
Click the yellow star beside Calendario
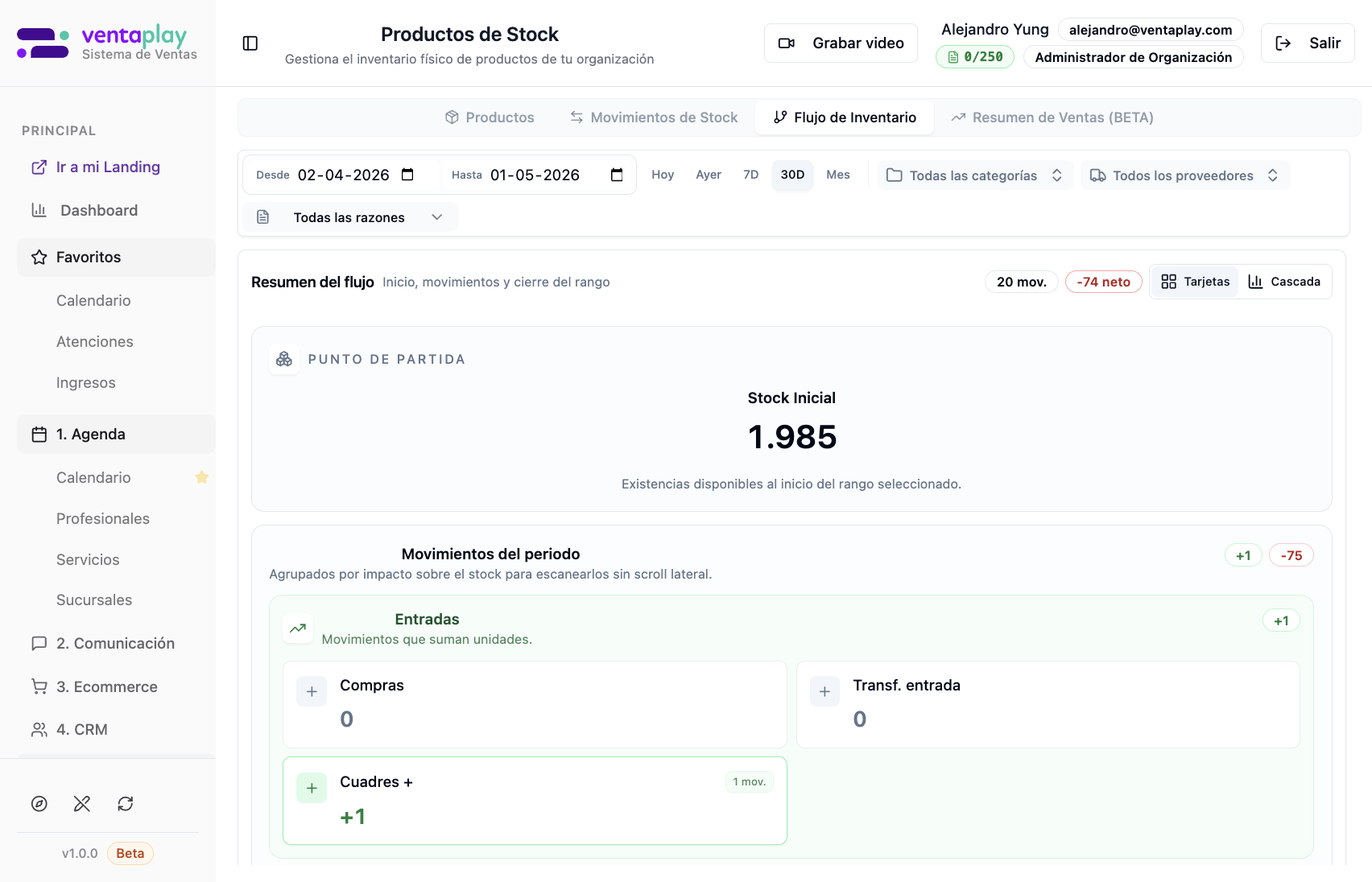202,477
